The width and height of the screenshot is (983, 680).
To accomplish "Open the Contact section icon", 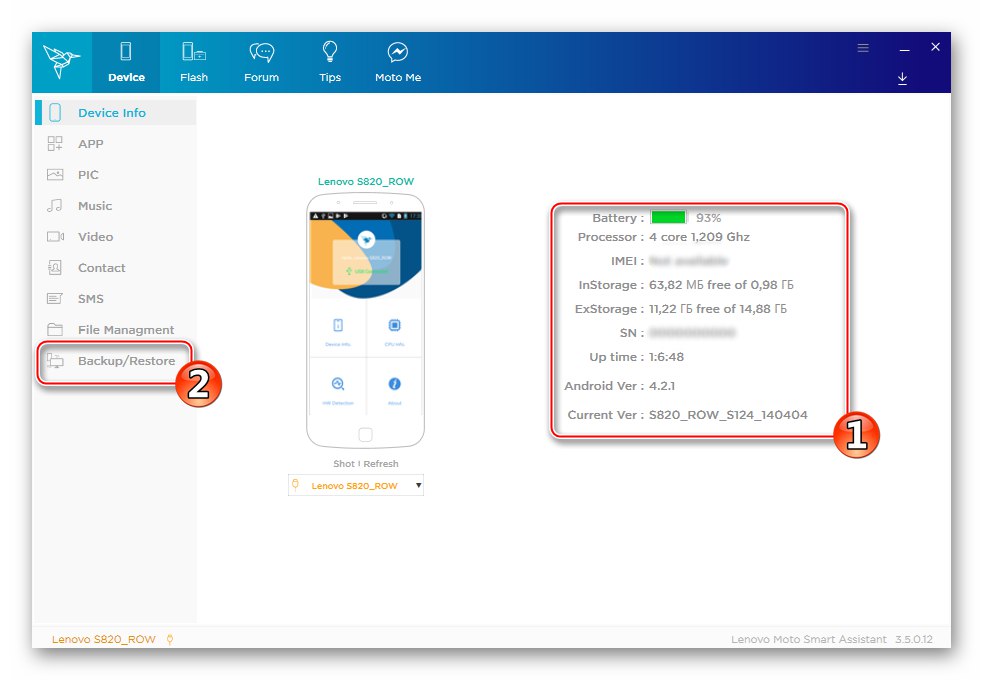I will [57, 267].
